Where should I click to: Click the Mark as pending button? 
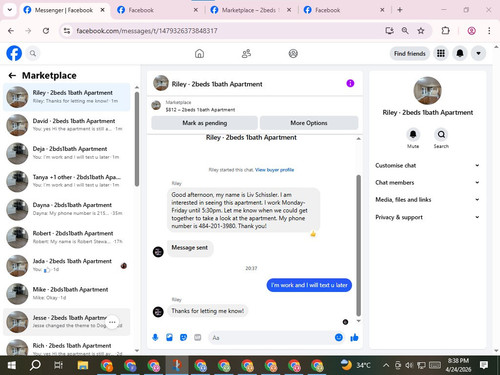204,123
